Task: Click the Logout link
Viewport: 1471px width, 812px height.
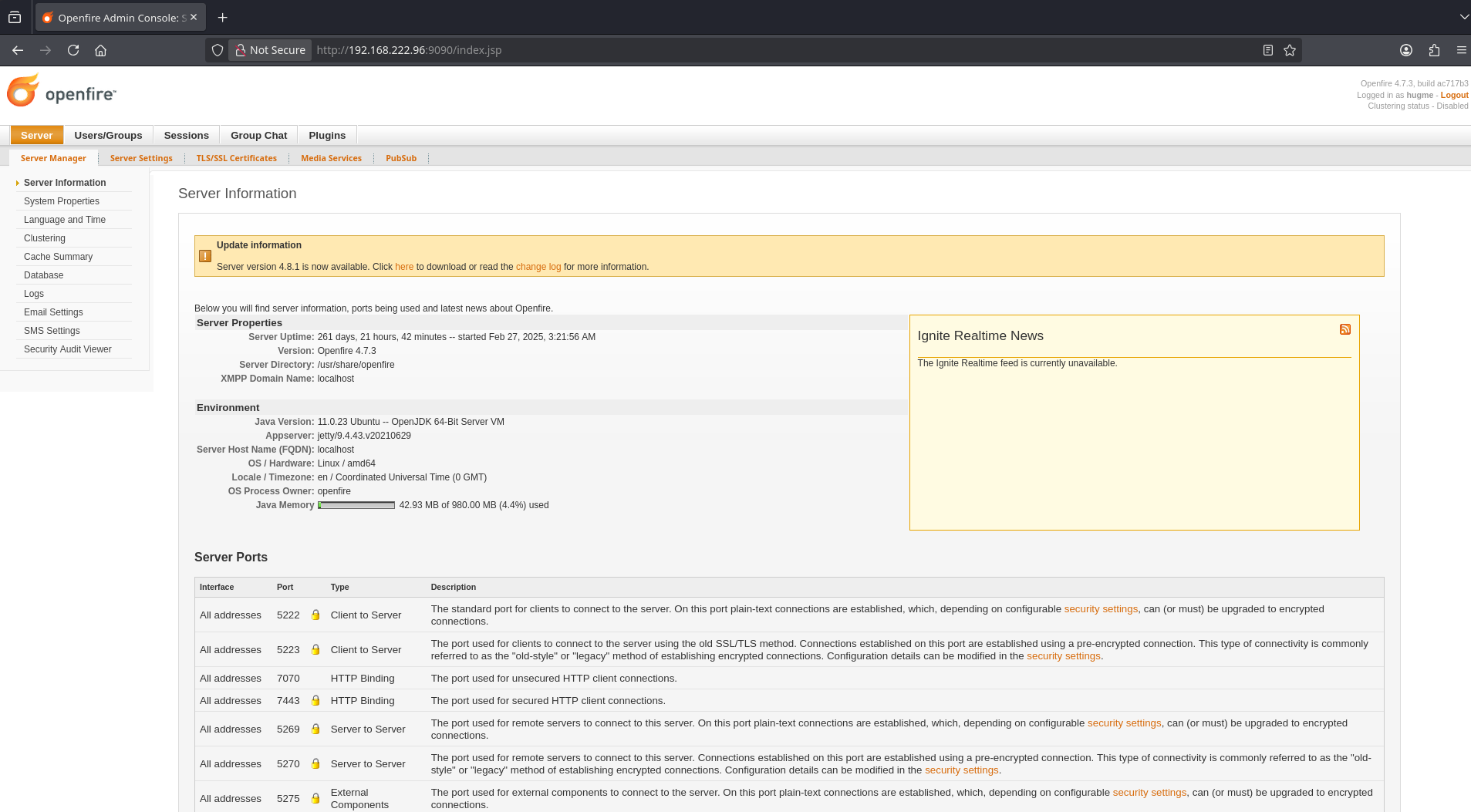Action: [x=1454, y=95]
